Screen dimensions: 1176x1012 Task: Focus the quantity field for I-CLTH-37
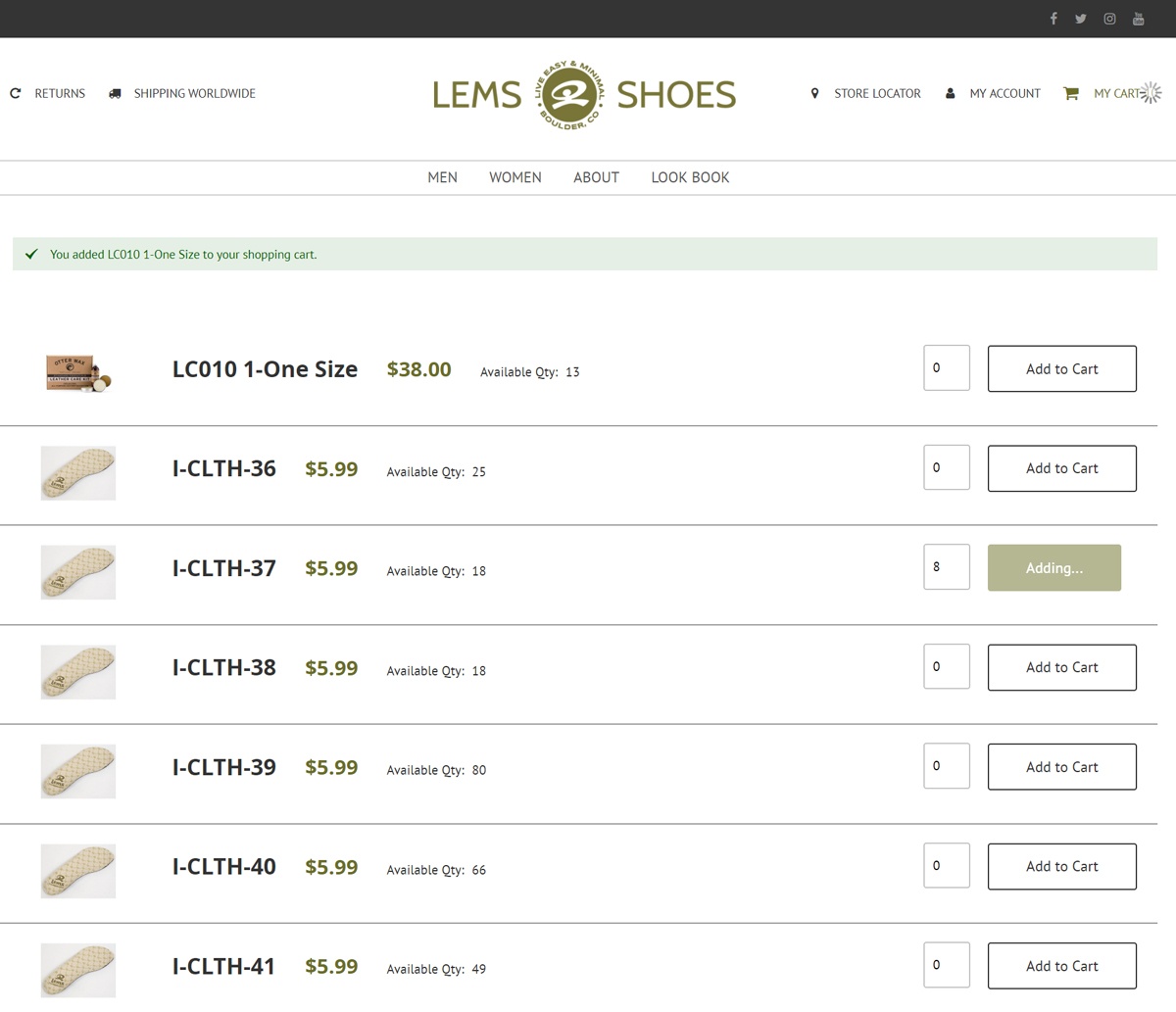(x=947, y=567)
